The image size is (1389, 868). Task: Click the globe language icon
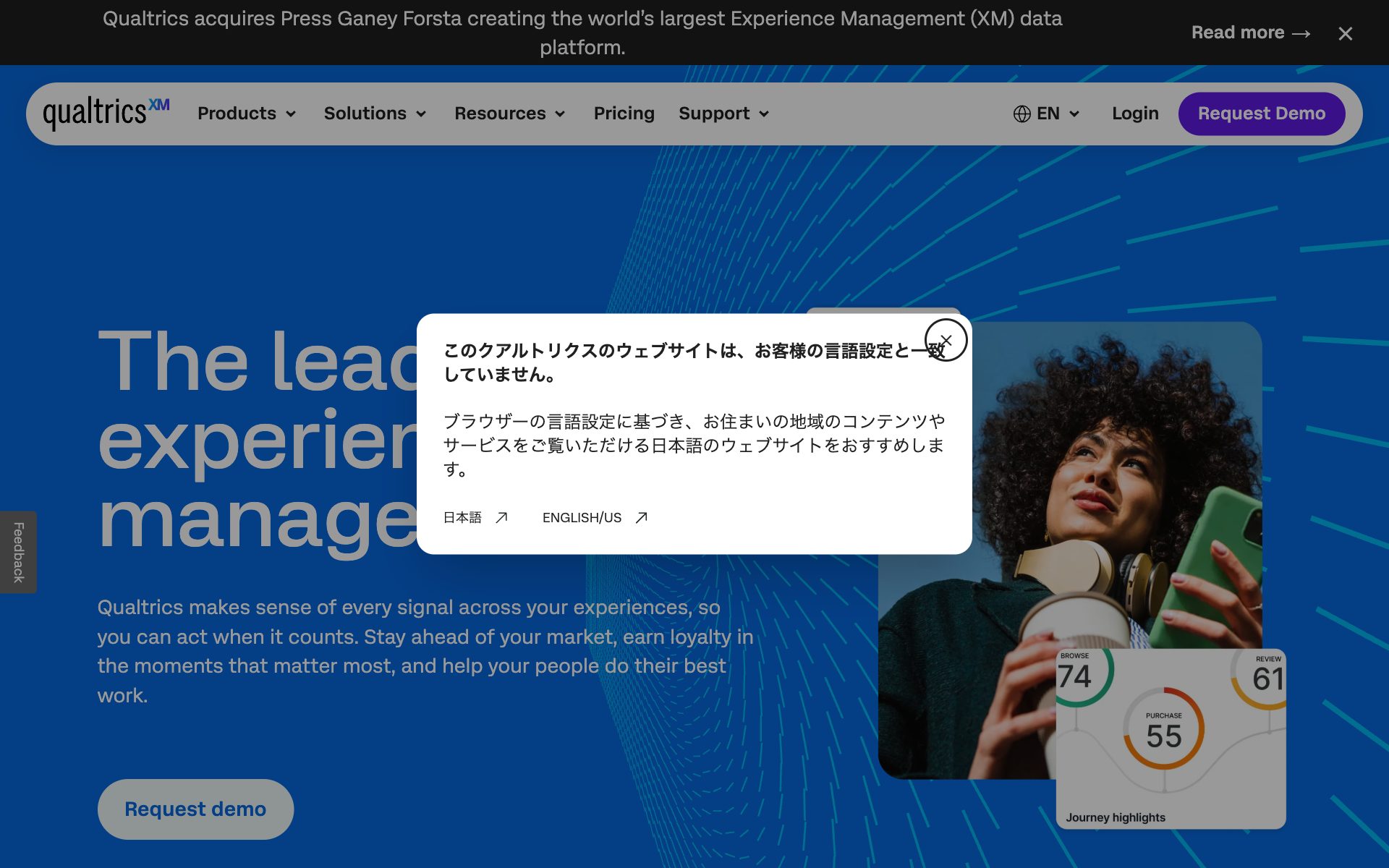(1021, 114)
